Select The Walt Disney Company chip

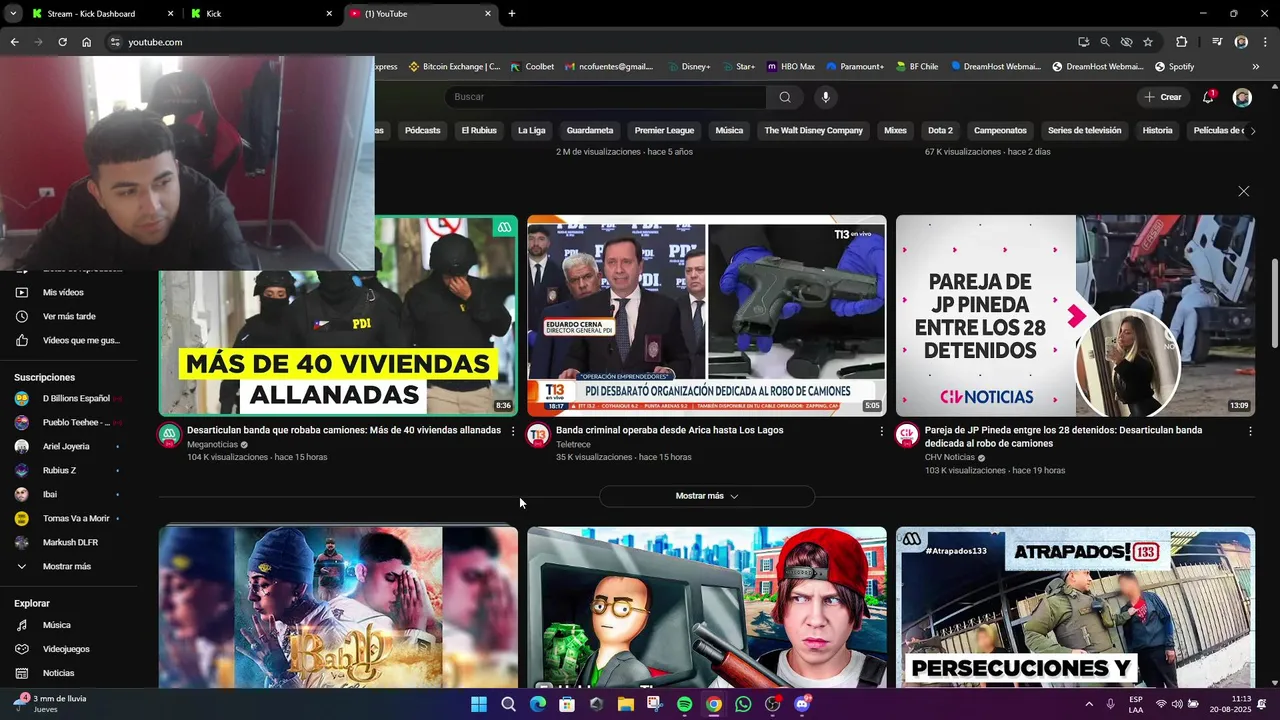[813, 130]
